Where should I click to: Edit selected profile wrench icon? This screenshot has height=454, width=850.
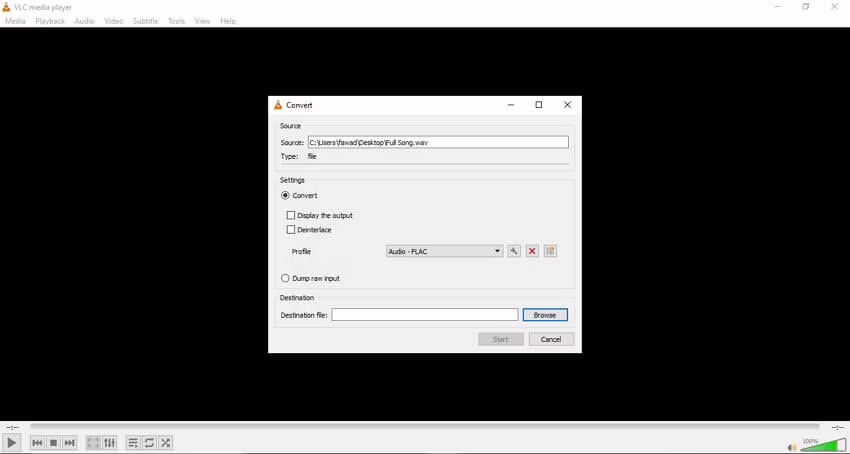tap(514, 251)
